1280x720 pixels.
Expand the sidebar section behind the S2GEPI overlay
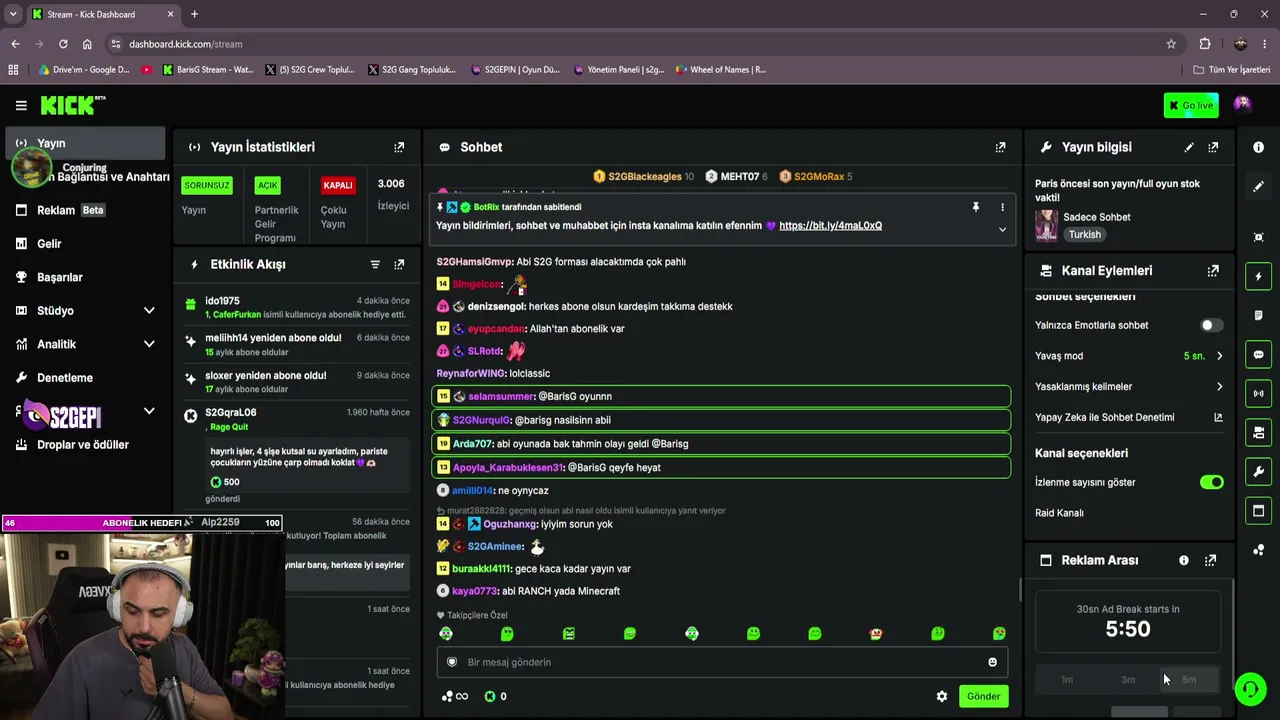tap(149, 411)
